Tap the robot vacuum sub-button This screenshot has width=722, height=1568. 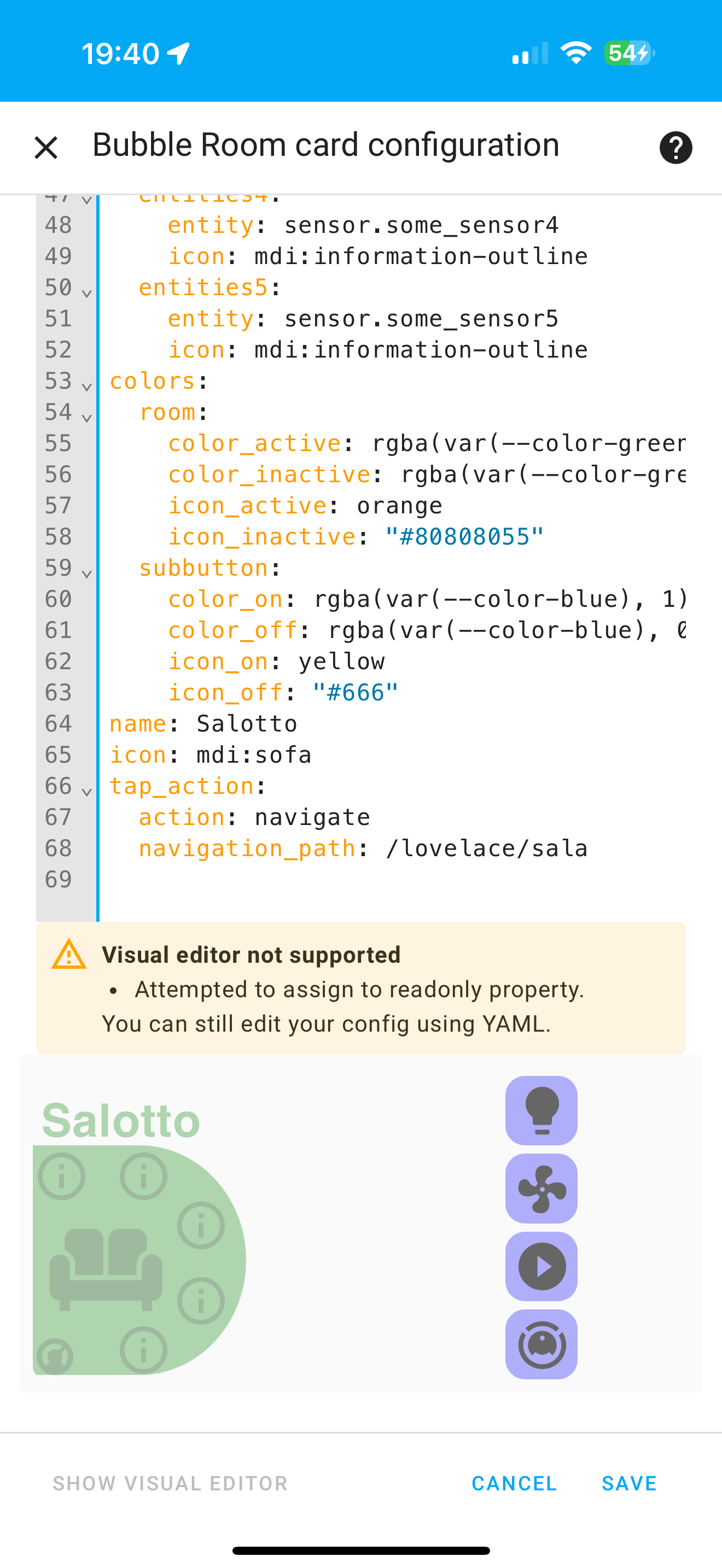pyautogui.click(x=541, y=1344)
